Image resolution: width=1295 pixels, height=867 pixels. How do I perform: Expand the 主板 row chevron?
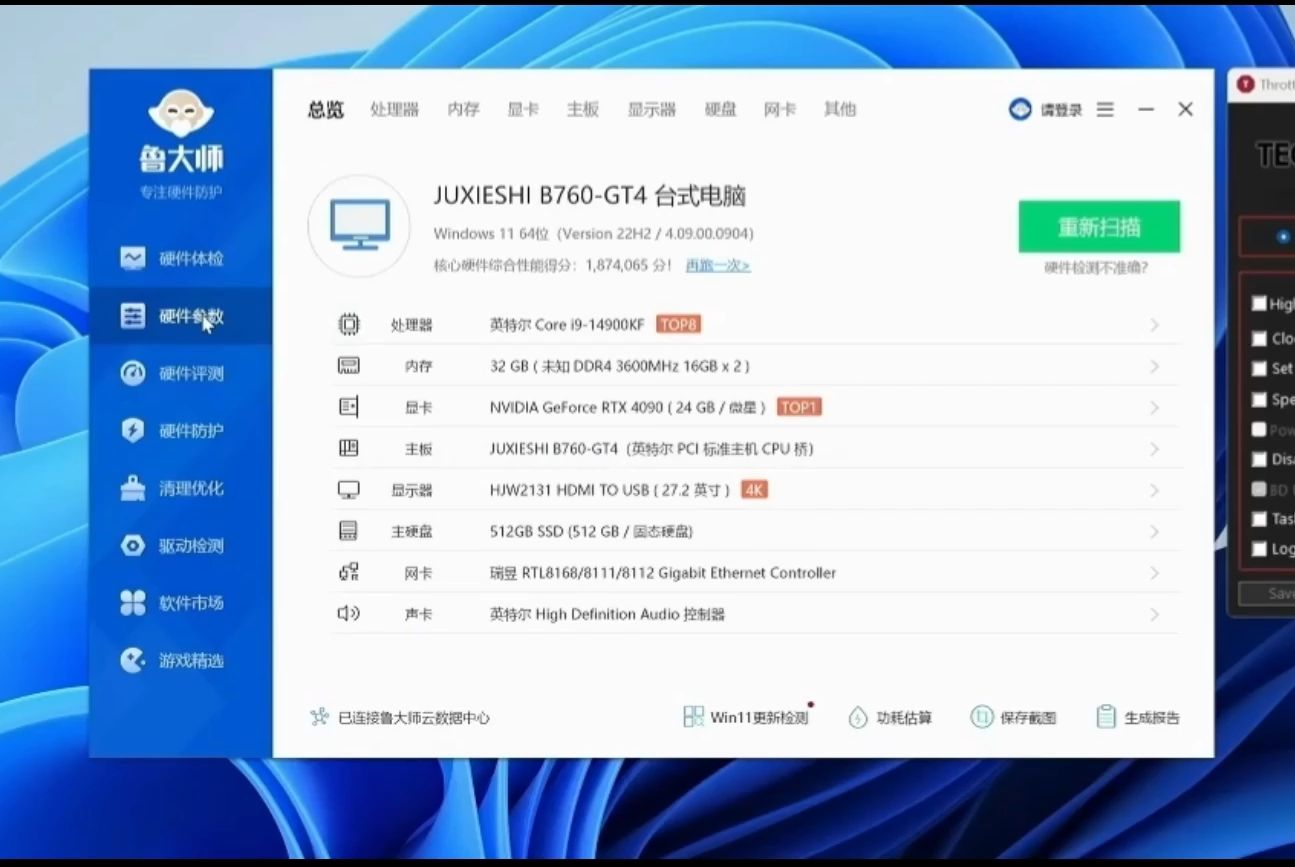click(1154, 450)
